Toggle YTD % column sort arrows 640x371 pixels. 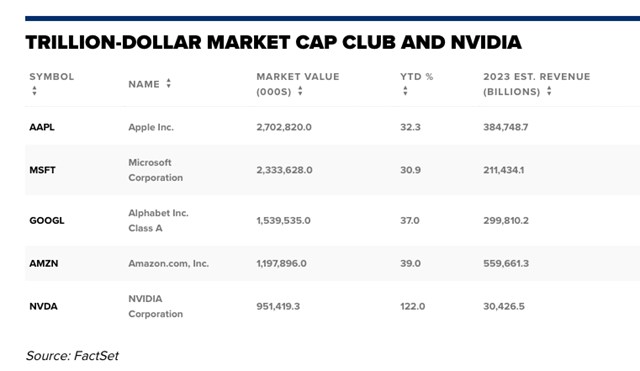(x=405, y=91)
